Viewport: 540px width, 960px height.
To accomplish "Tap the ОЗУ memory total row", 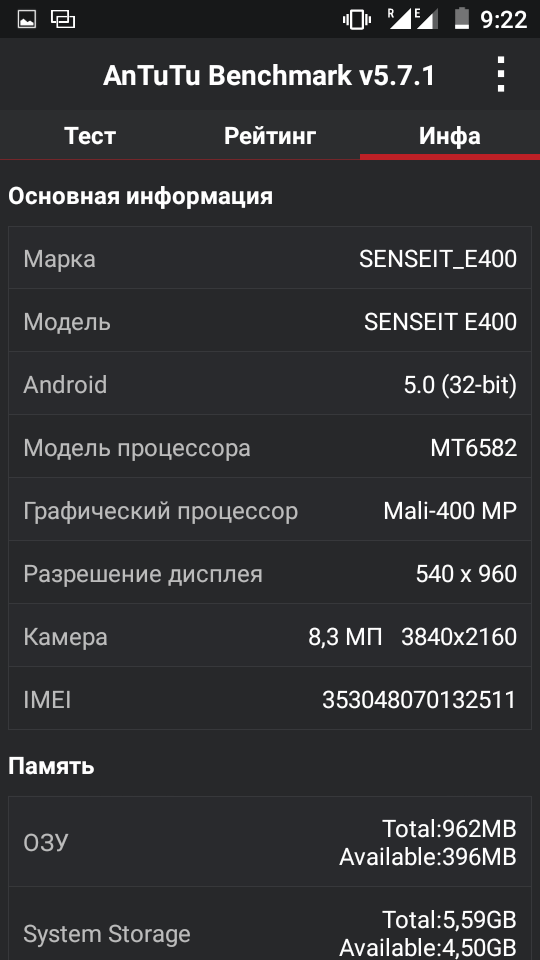I will point(270,842).
